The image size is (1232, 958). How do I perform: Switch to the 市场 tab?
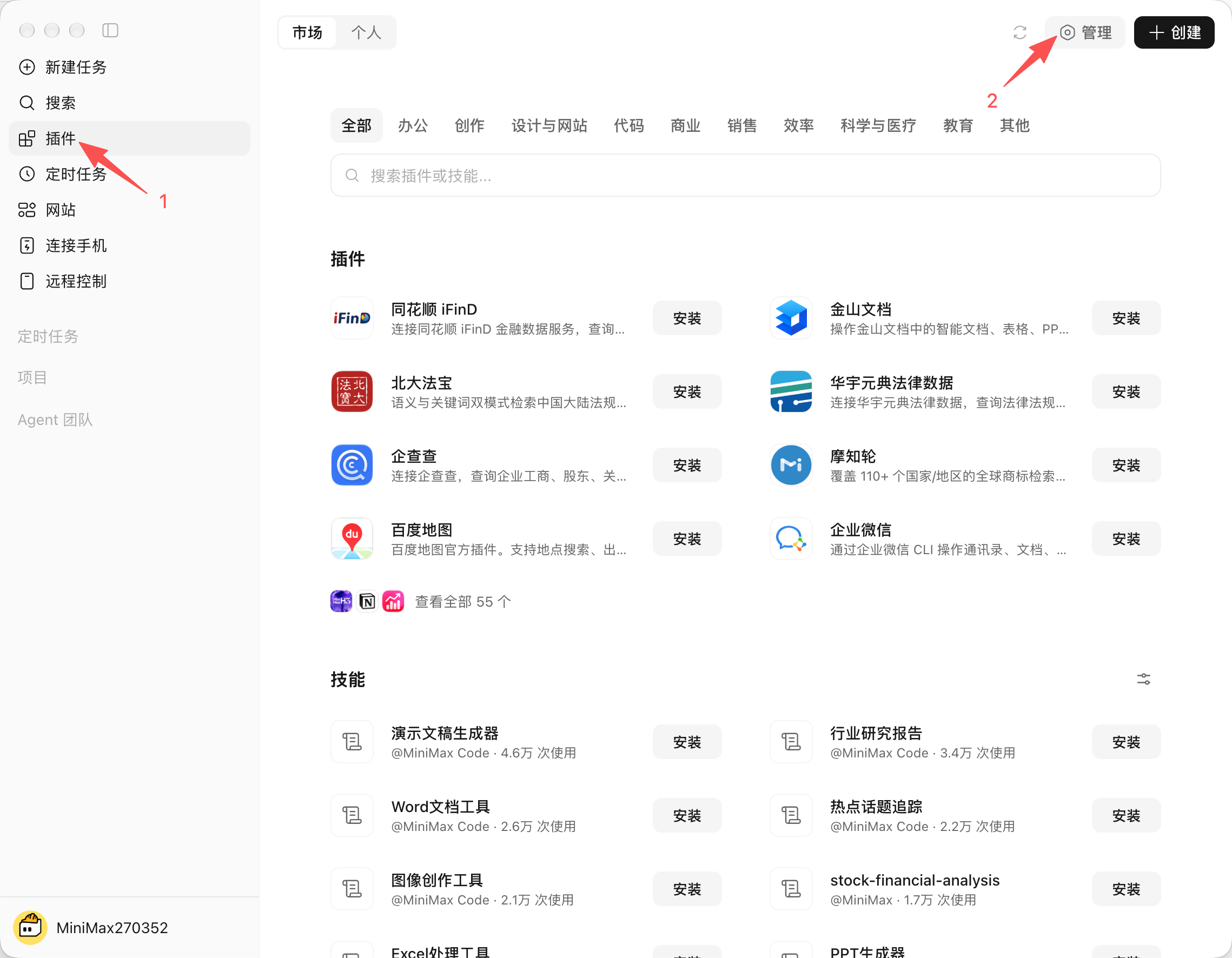pyautogui.click(x=307, y=32)
